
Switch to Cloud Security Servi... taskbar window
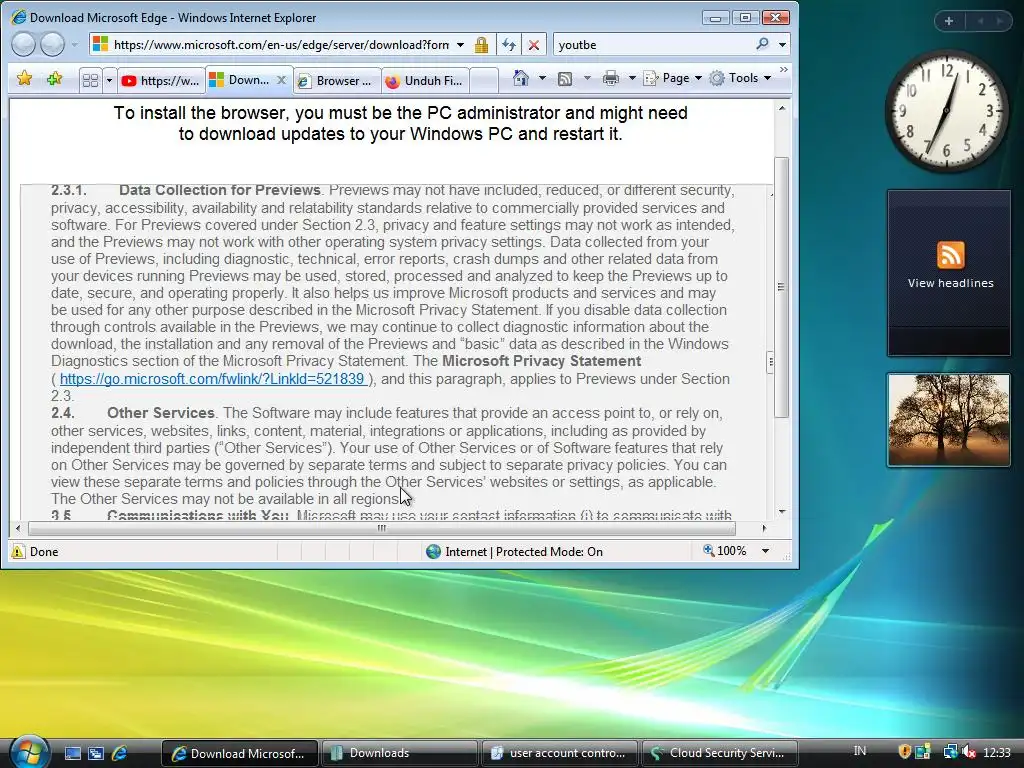click(720, 753)
